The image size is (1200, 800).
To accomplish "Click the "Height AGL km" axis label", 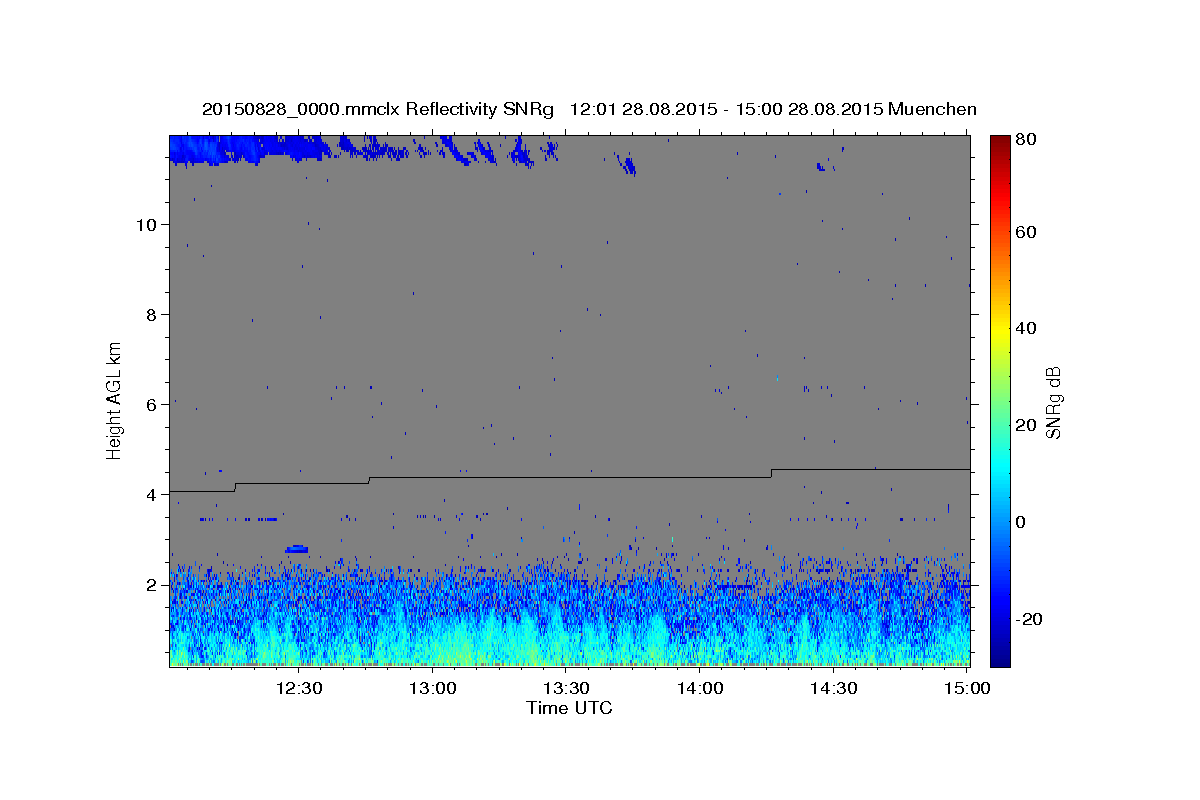I will (x=115, y=399).
